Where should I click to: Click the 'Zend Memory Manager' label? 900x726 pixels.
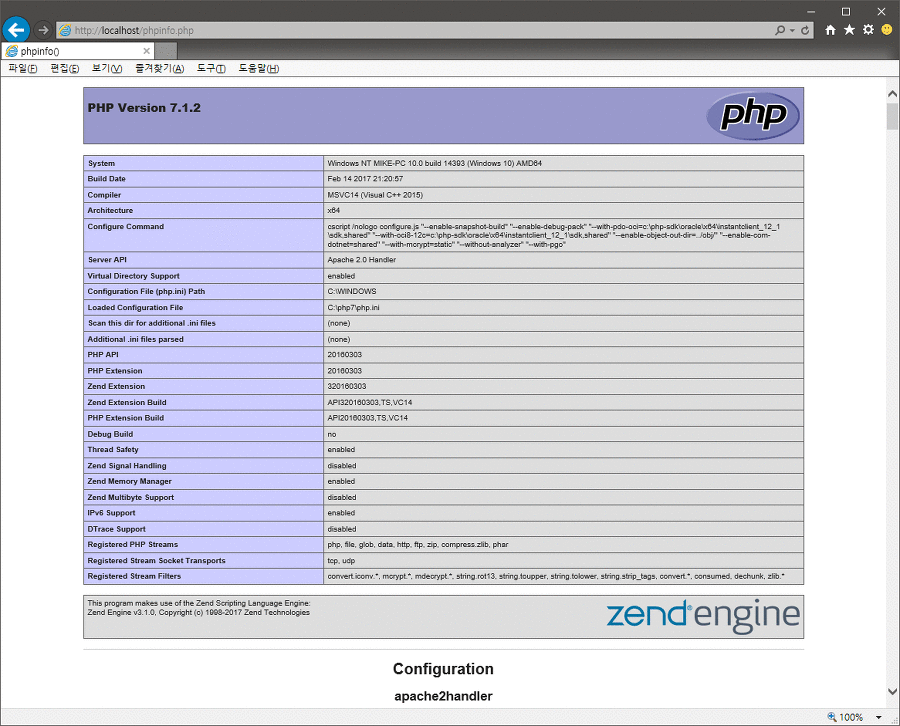click(x=129, y=482)
